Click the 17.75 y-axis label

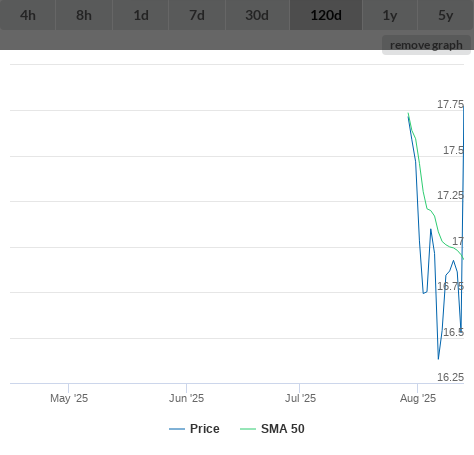tap(450, 104)
